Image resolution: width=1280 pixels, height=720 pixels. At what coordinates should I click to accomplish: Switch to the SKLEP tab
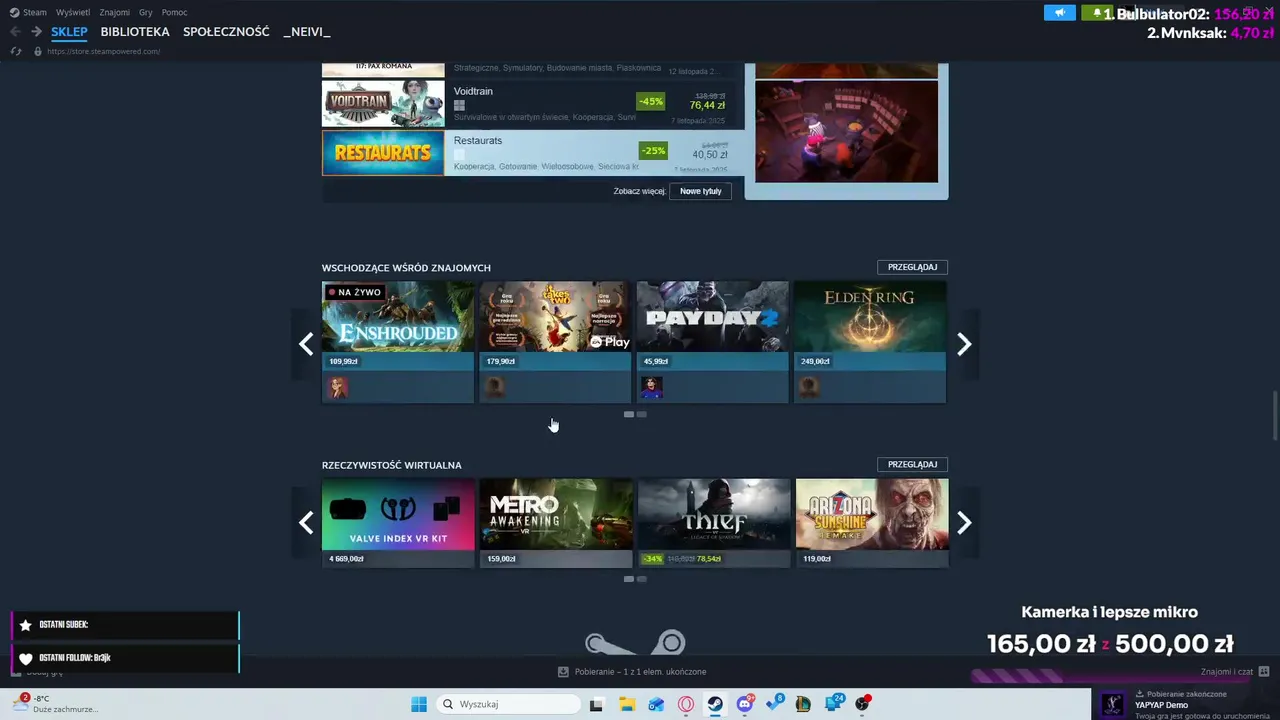(x=69, y=32)
